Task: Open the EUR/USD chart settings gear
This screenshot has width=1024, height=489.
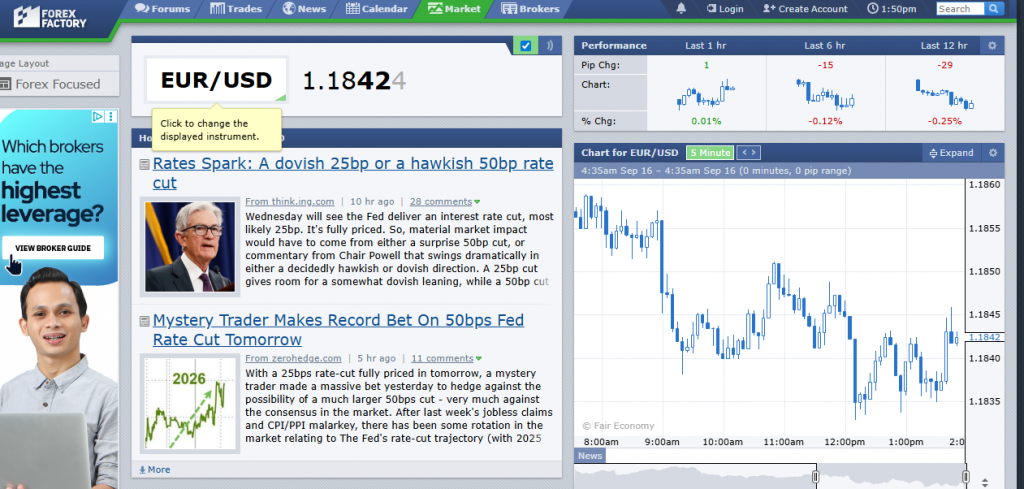Action: 992,153
